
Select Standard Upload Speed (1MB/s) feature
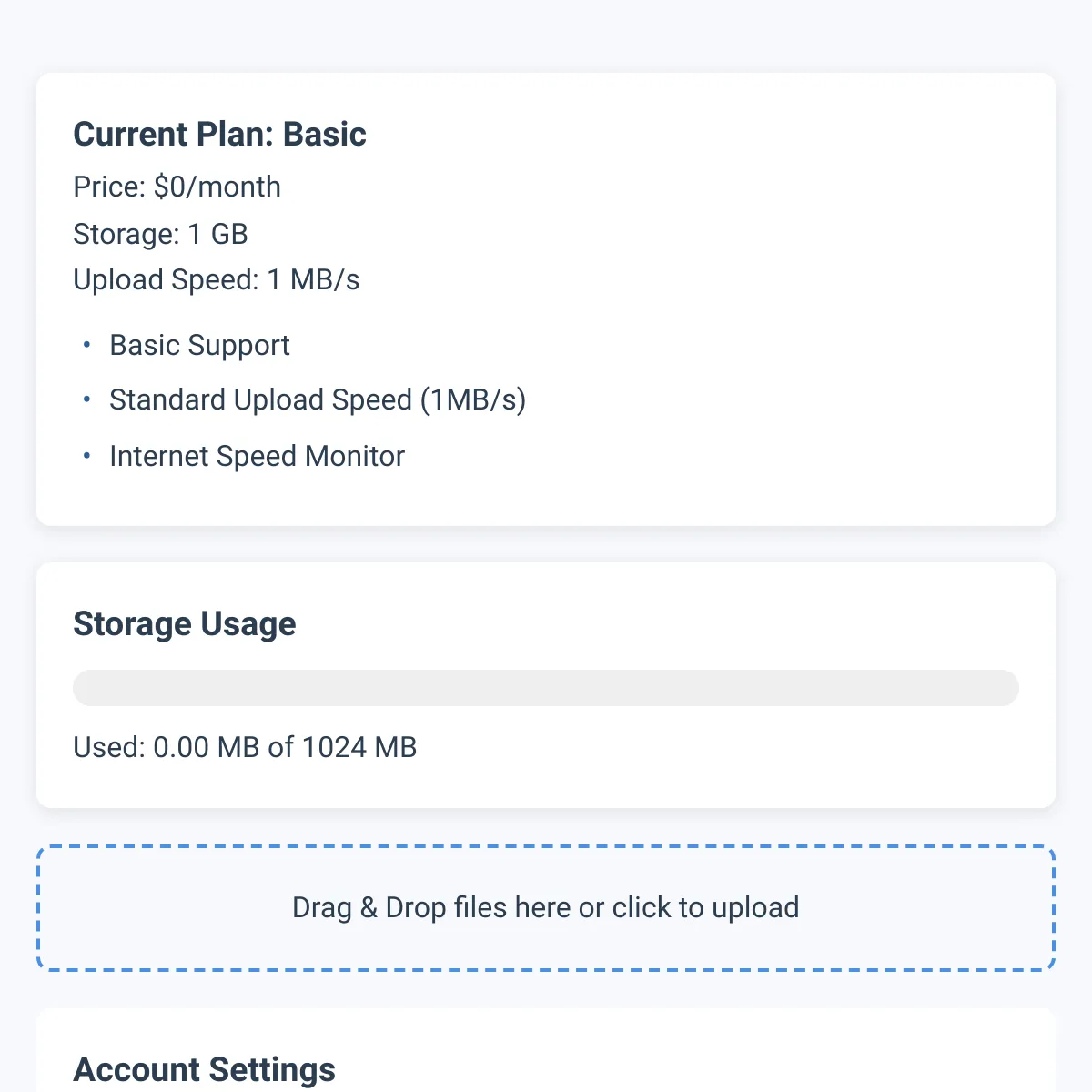(318, 400)
